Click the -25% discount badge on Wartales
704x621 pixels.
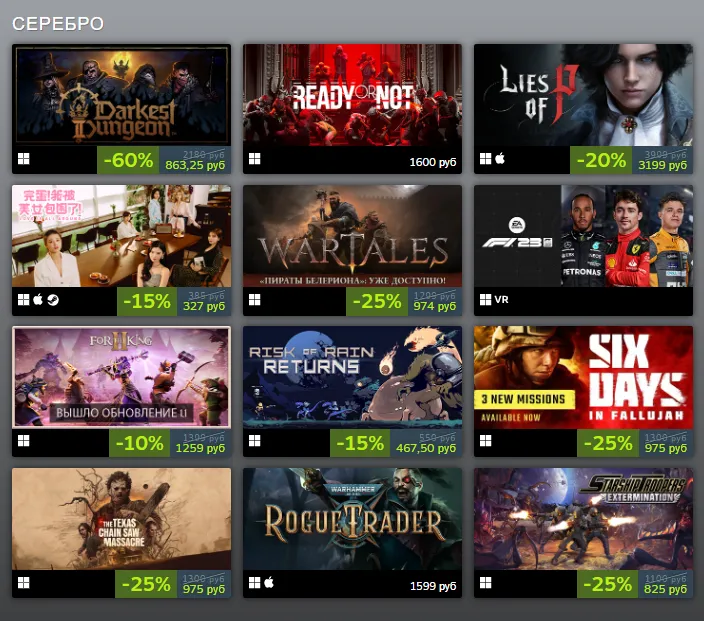(377, 301)
